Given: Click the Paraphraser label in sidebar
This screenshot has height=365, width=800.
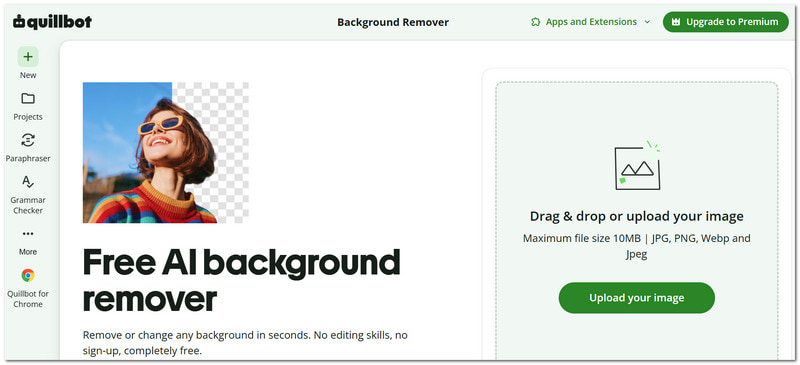Looking at the screenshot, I should [28, 159].
